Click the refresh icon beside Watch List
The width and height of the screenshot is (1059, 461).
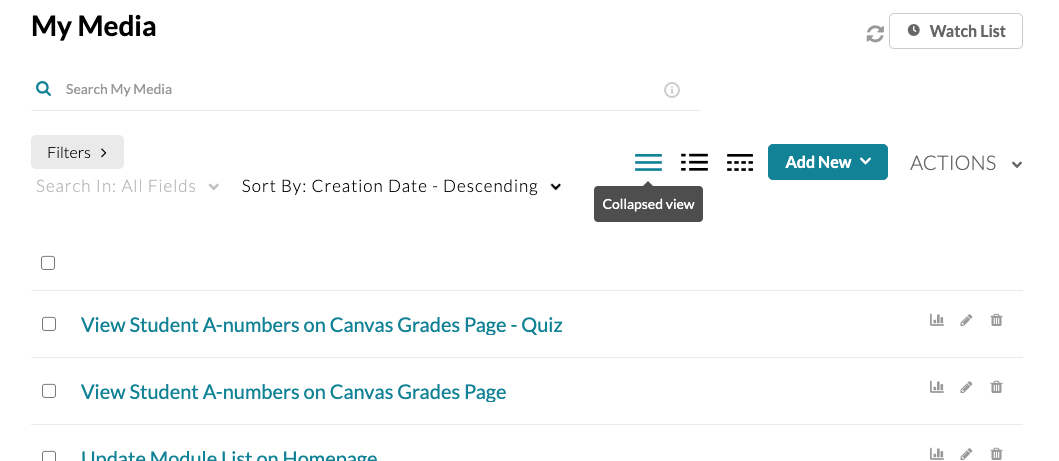point(875,34)
